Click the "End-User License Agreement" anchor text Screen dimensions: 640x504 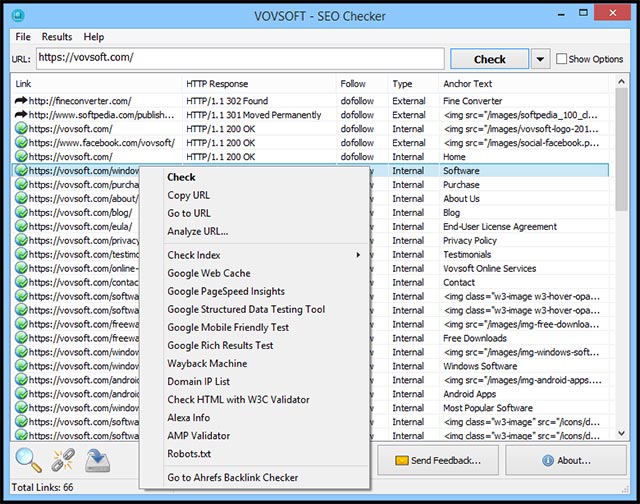tap(500, 226)
